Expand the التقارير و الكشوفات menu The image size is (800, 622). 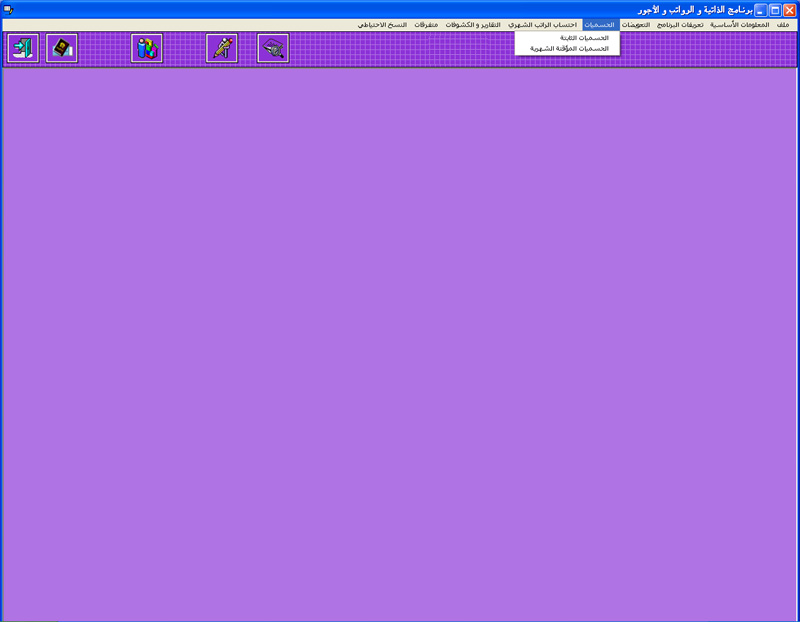click(x=475, y=24)
